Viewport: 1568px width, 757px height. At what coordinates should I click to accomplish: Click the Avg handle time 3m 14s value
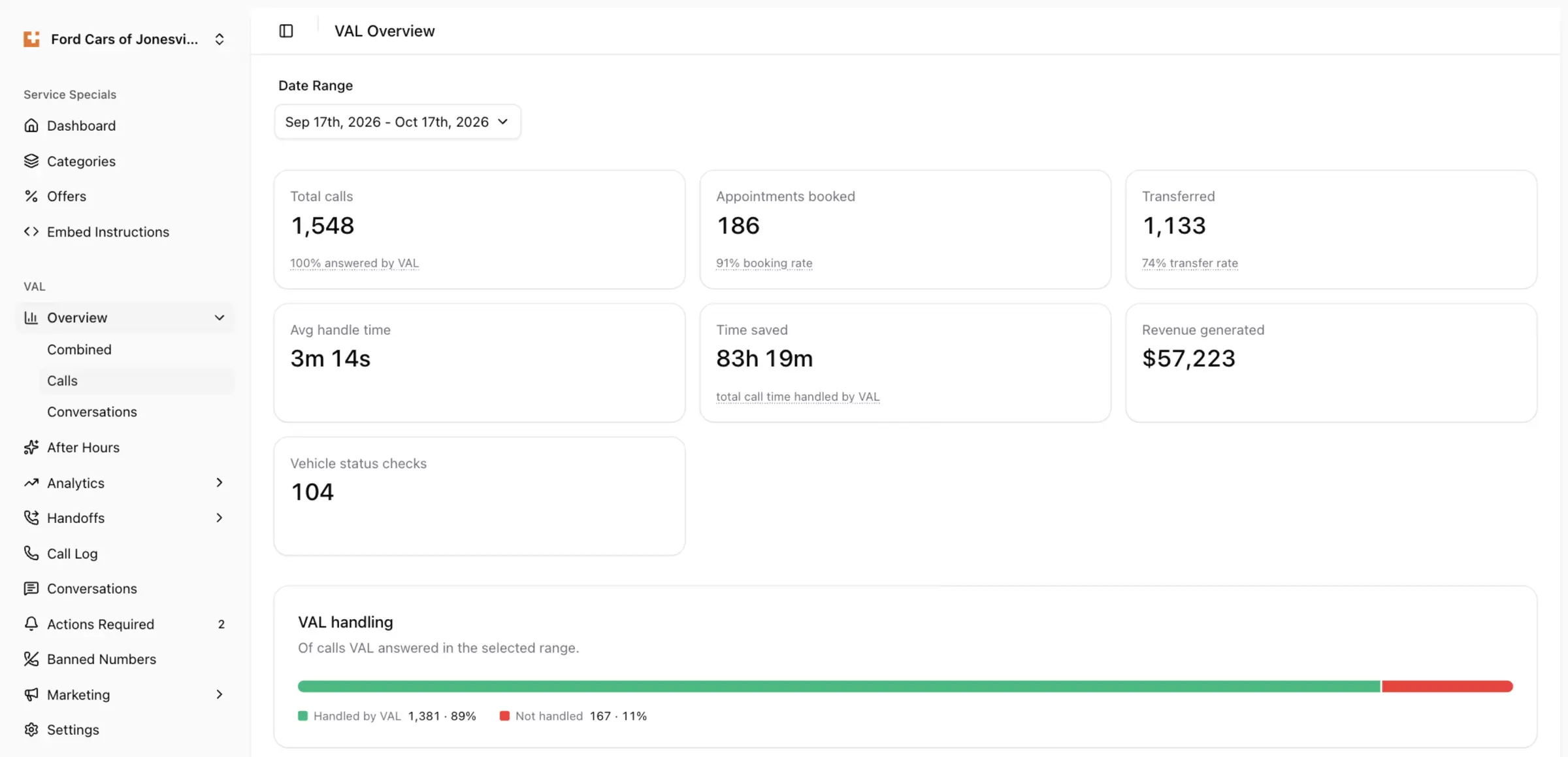coord(330,358)
